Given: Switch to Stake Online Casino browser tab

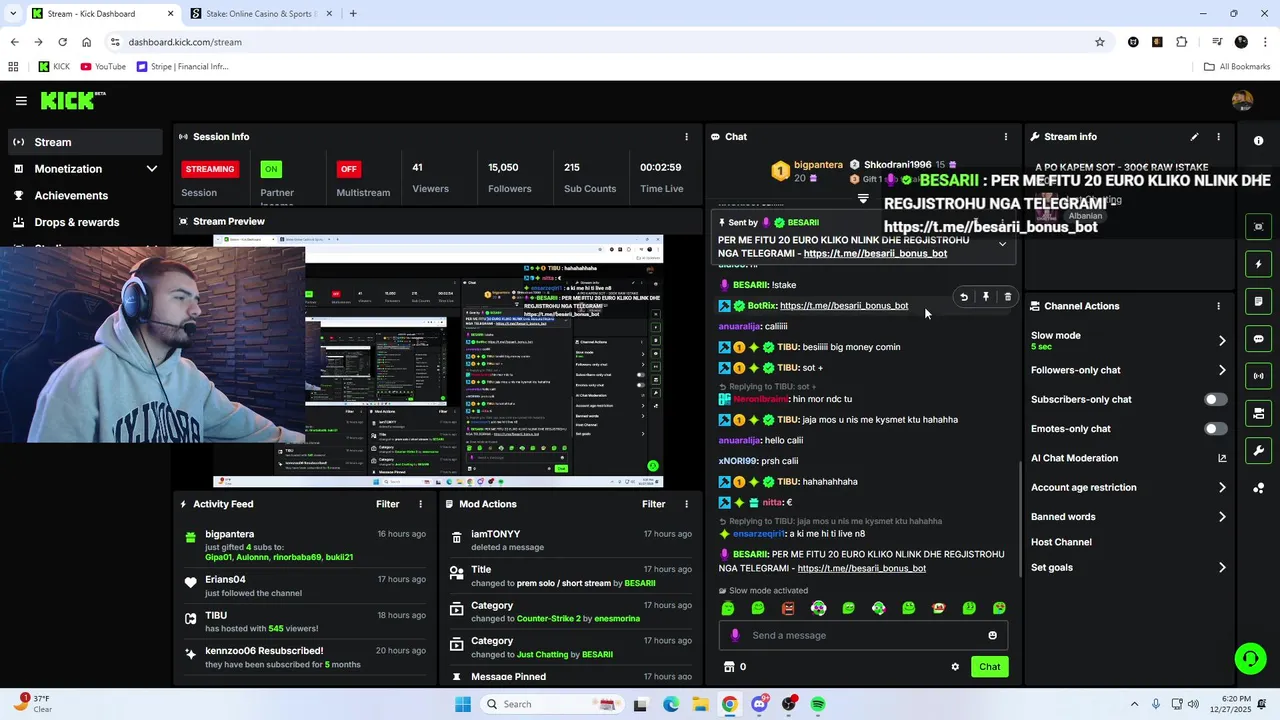Looking at the screenshot, I should 260,14.
